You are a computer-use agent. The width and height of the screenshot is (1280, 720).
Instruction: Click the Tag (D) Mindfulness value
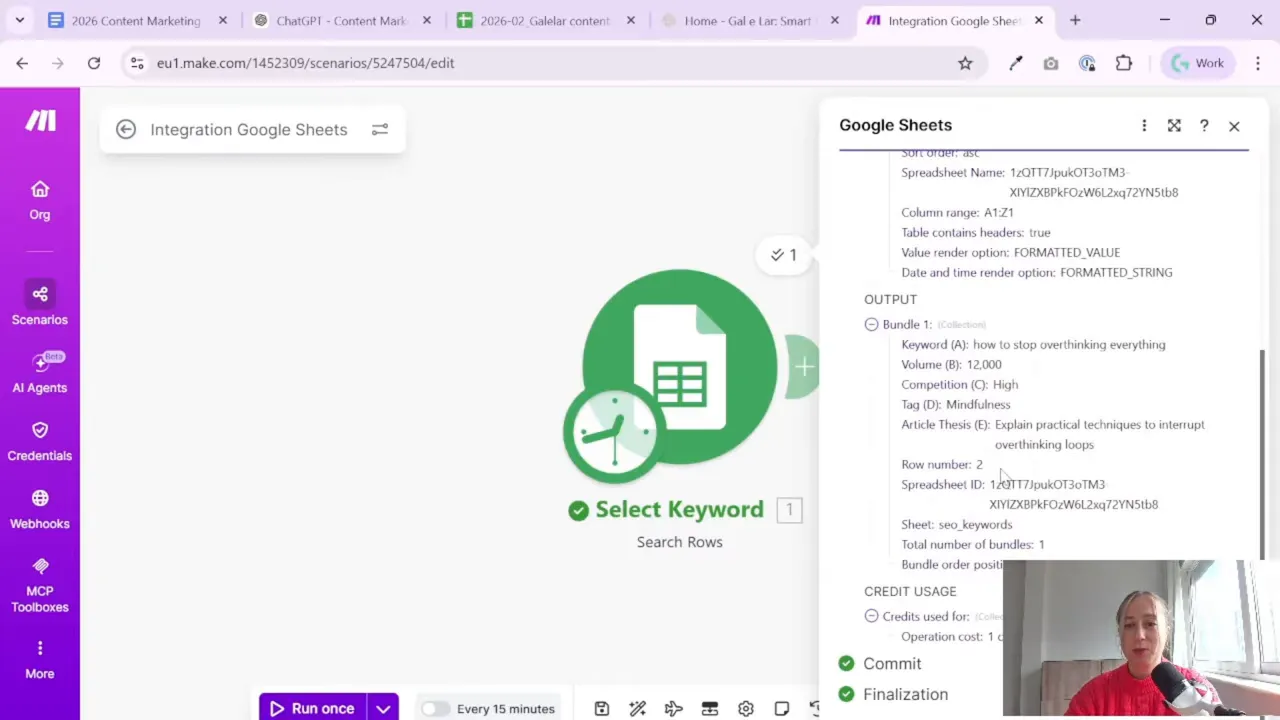[x=978, y=404]
